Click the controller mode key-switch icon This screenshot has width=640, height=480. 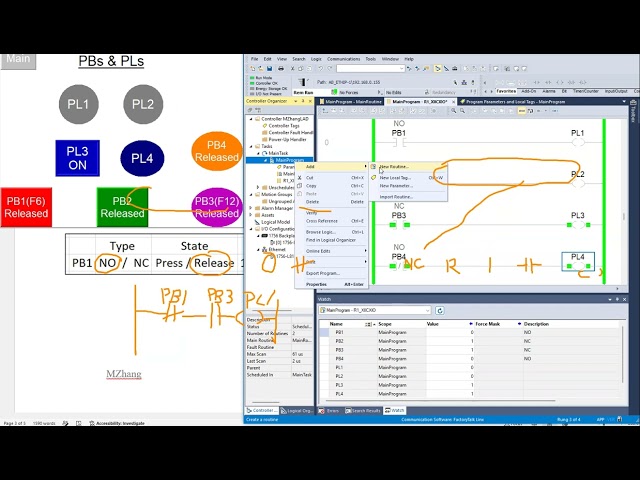click(x=302, y=82)
